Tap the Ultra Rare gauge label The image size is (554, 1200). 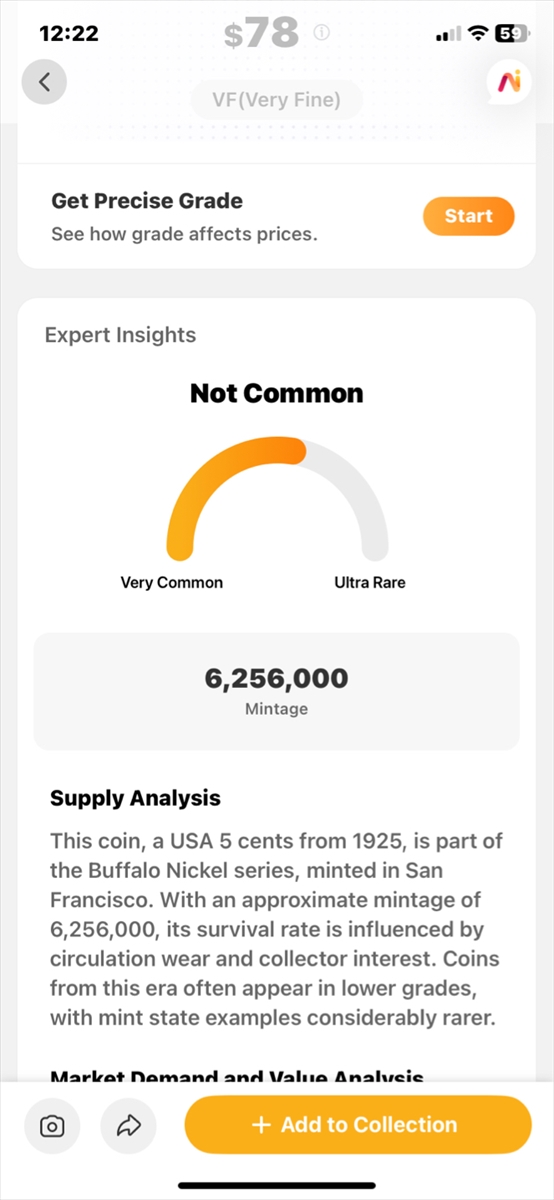click(x=370, y=582)
